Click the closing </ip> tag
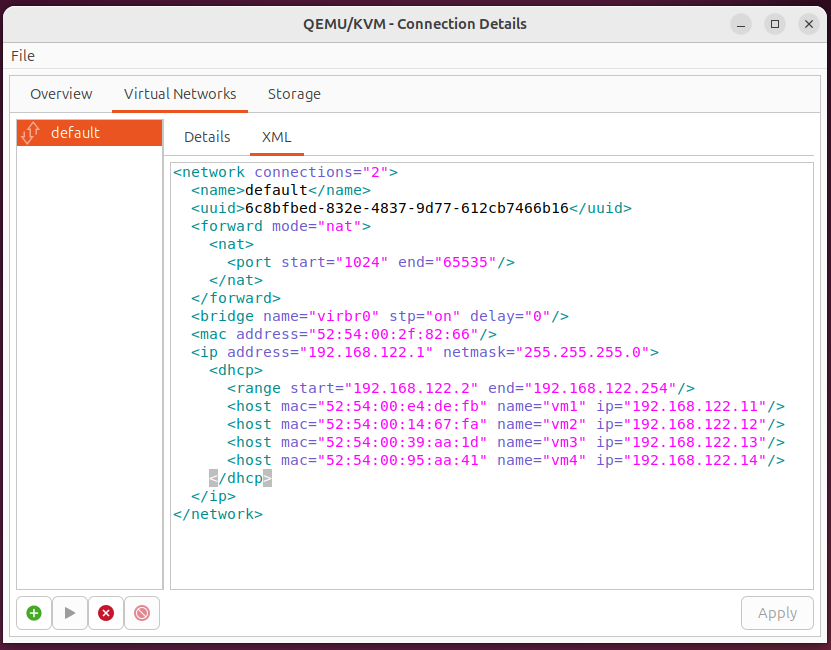Screen dimensions: 831x650 pyautogui.click(x=214, y=497)
